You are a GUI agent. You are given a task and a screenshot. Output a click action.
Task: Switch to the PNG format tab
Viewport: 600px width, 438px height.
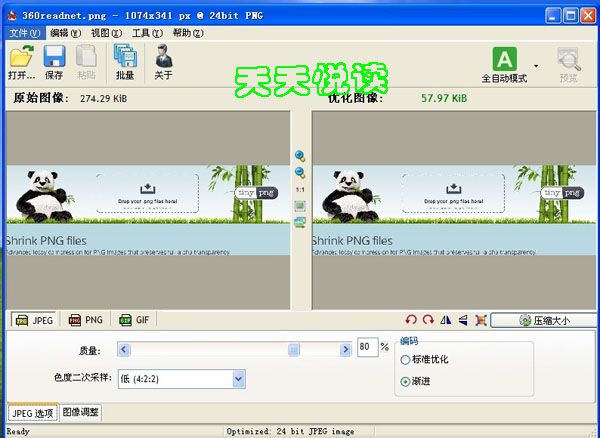pos(86,320)
